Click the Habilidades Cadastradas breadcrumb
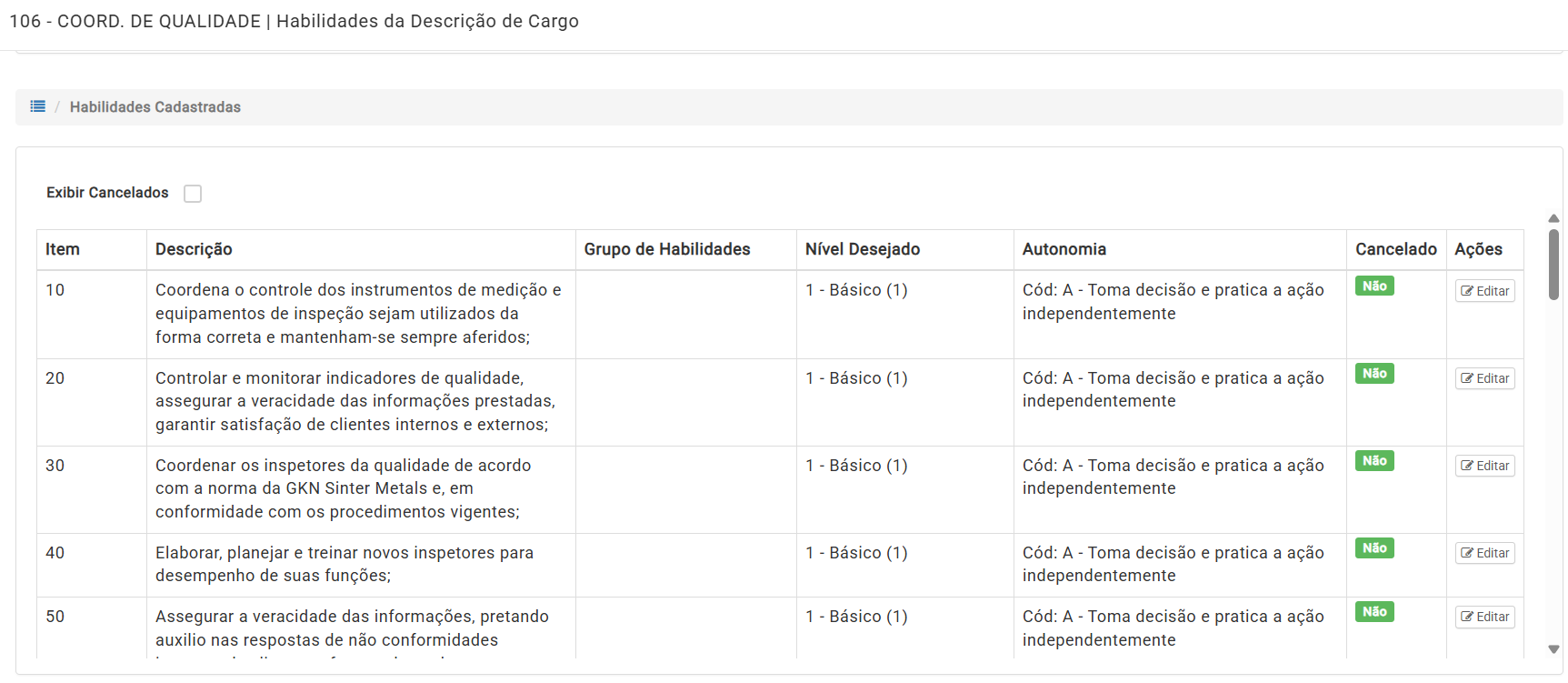 coord(155,107)
